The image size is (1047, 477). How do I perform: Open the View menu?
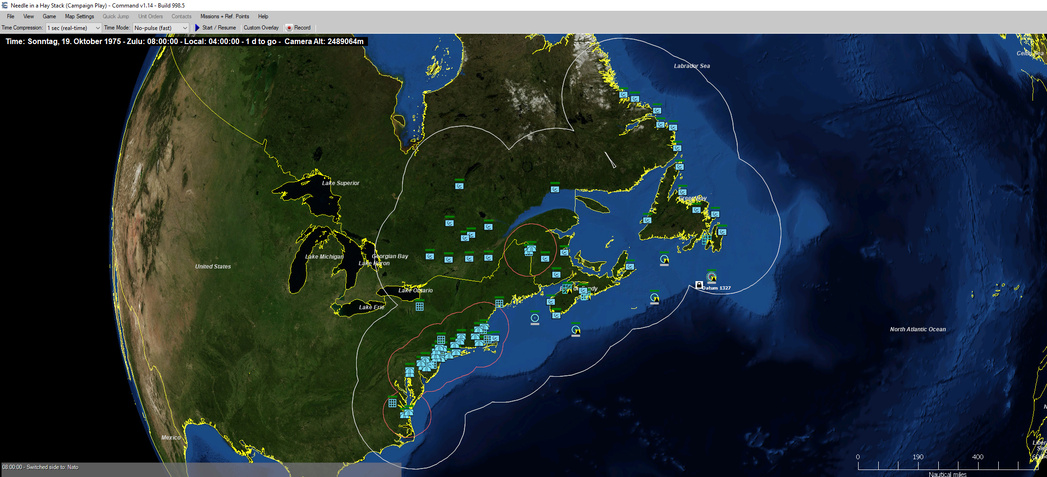point(28,17)
